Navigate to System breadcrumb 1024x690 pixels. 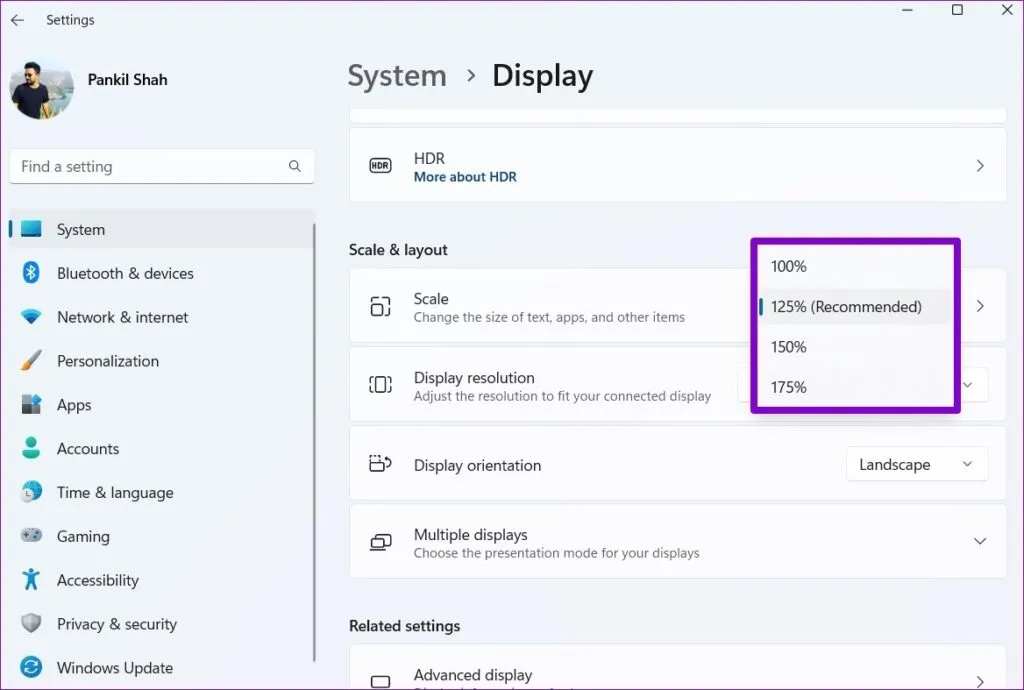(x=397, y=76)
